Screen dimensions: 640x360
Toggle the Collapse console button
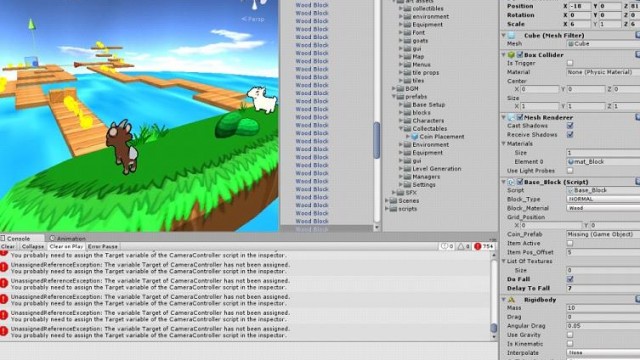click(x=33, y=247)
